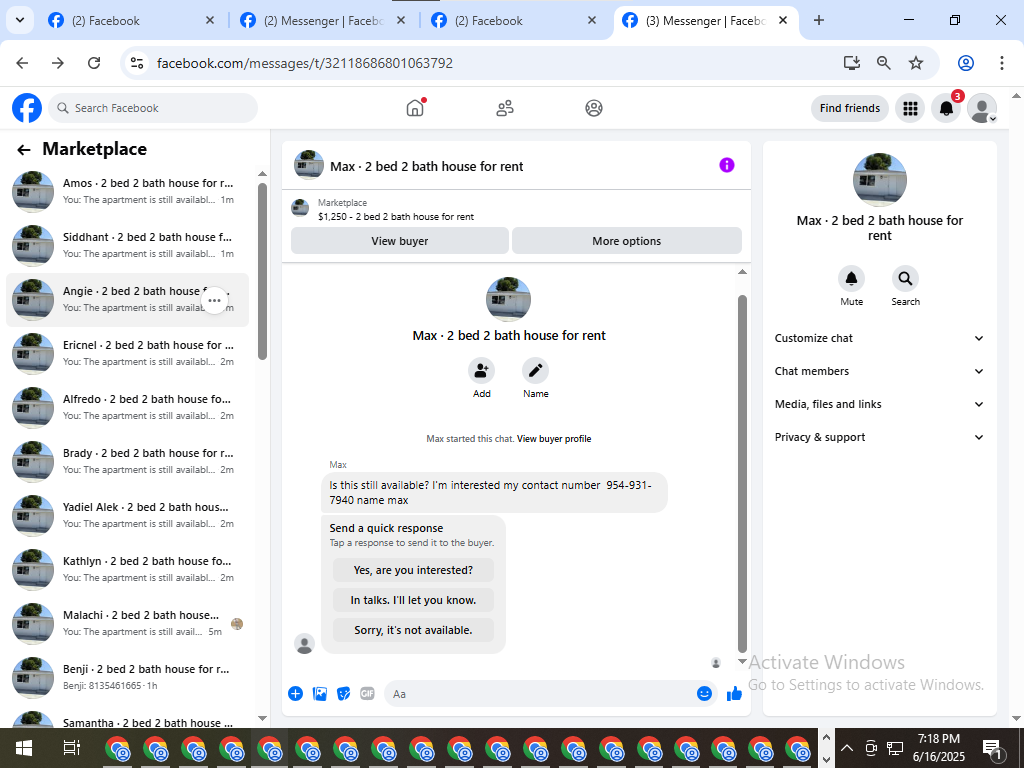Expand Media, files and links section

[x=879, y=404]
